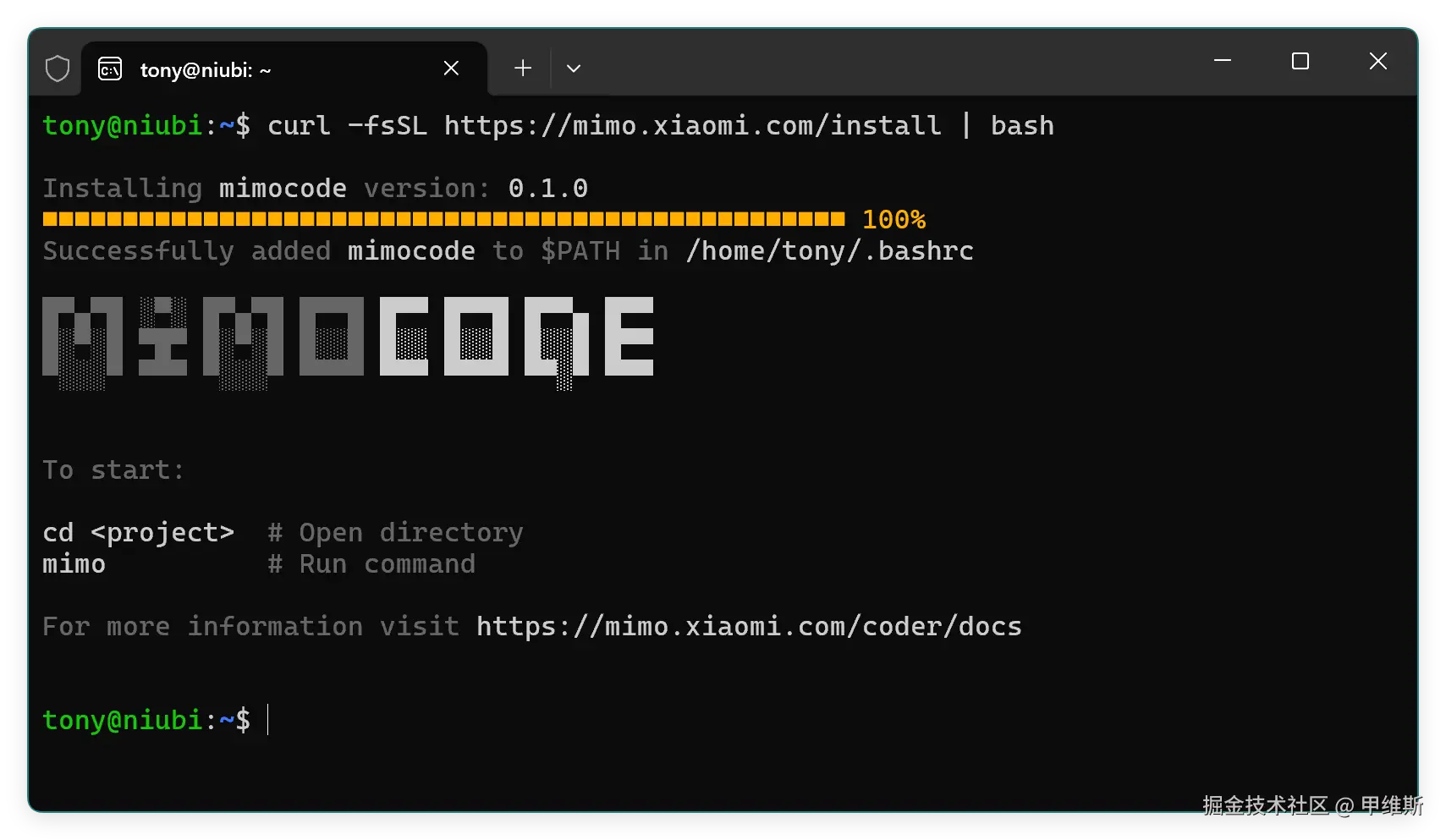This screenshot has width=1446, height=840.
Task: Click '$PATH' in the success message
Action: pyautogui.click(x=580, y=251)
